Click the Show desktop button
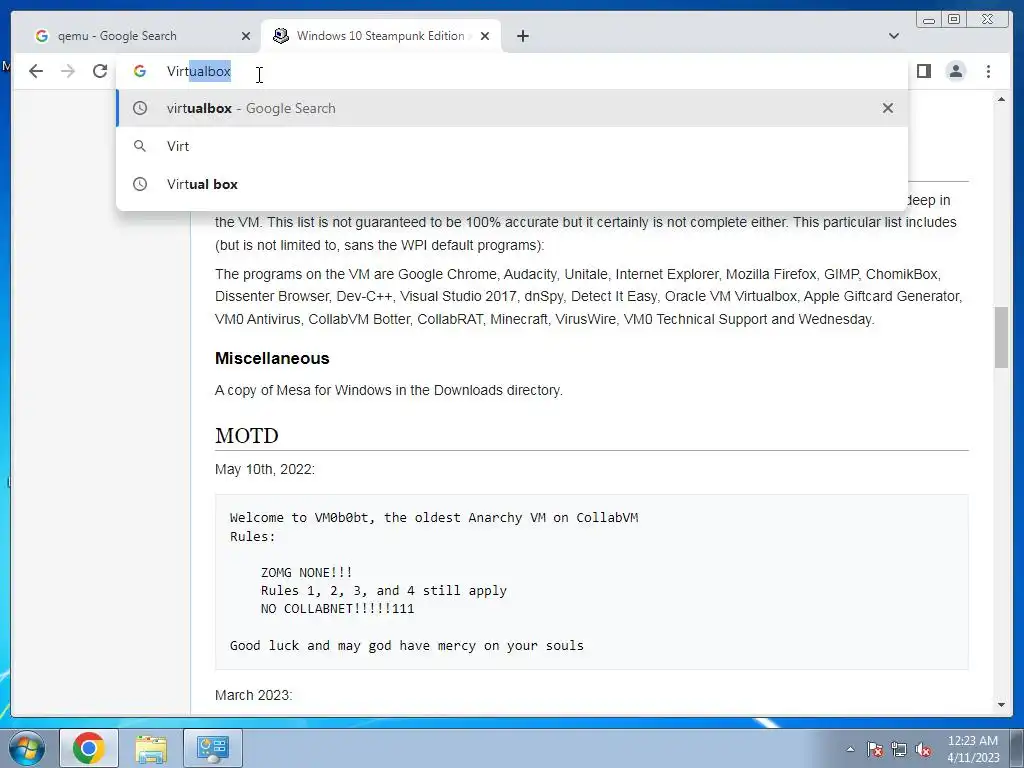Screen dimensions: 1024x768 (1018, 748)
